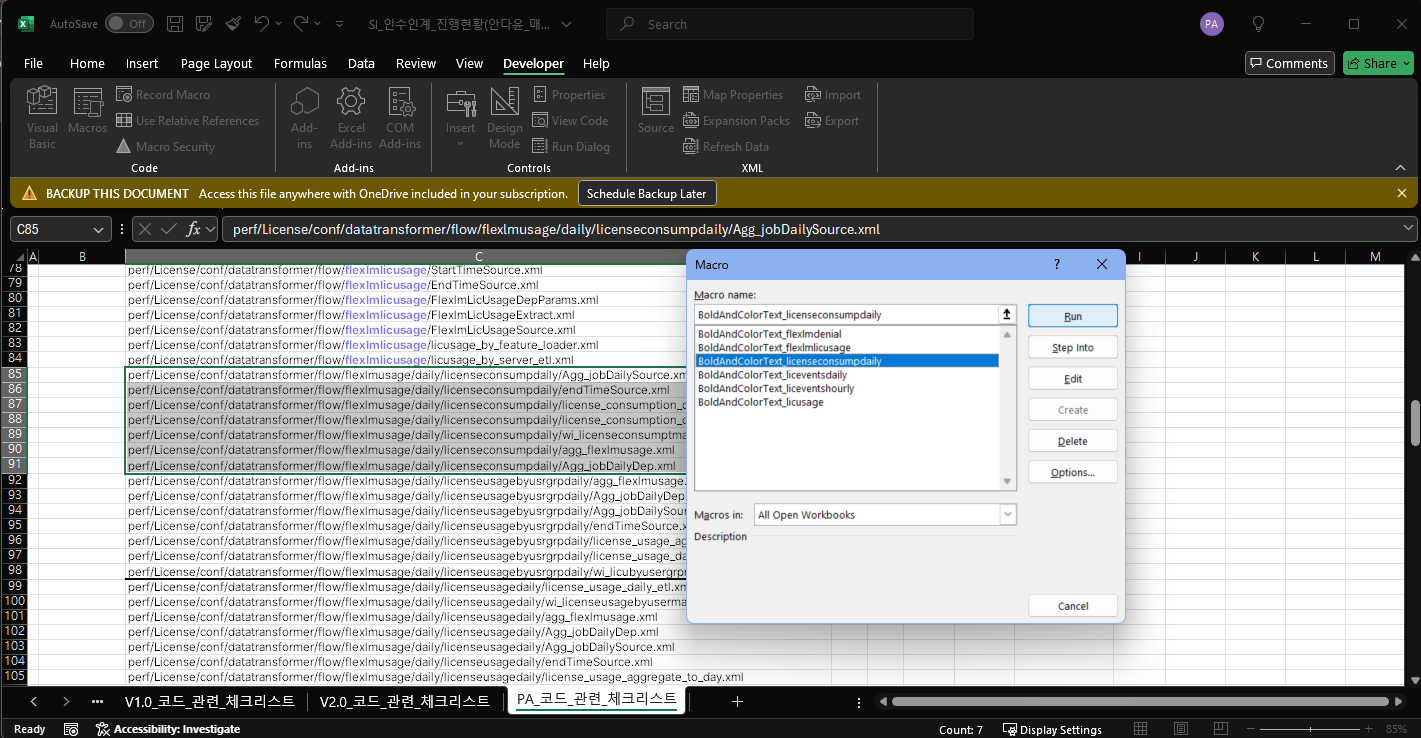Screen dimensions: 1421x738
Task: Click Run Dialog
Action: 571,147
